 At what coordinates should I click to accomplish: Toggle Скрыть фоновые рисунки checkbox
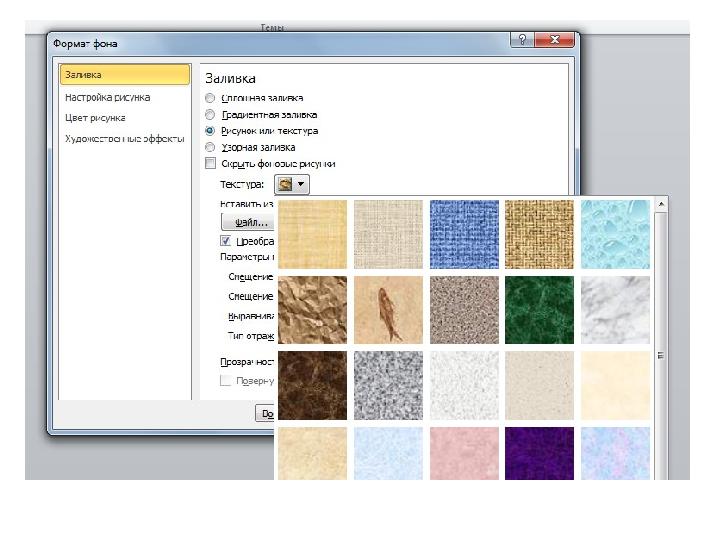tap(210, 163)
